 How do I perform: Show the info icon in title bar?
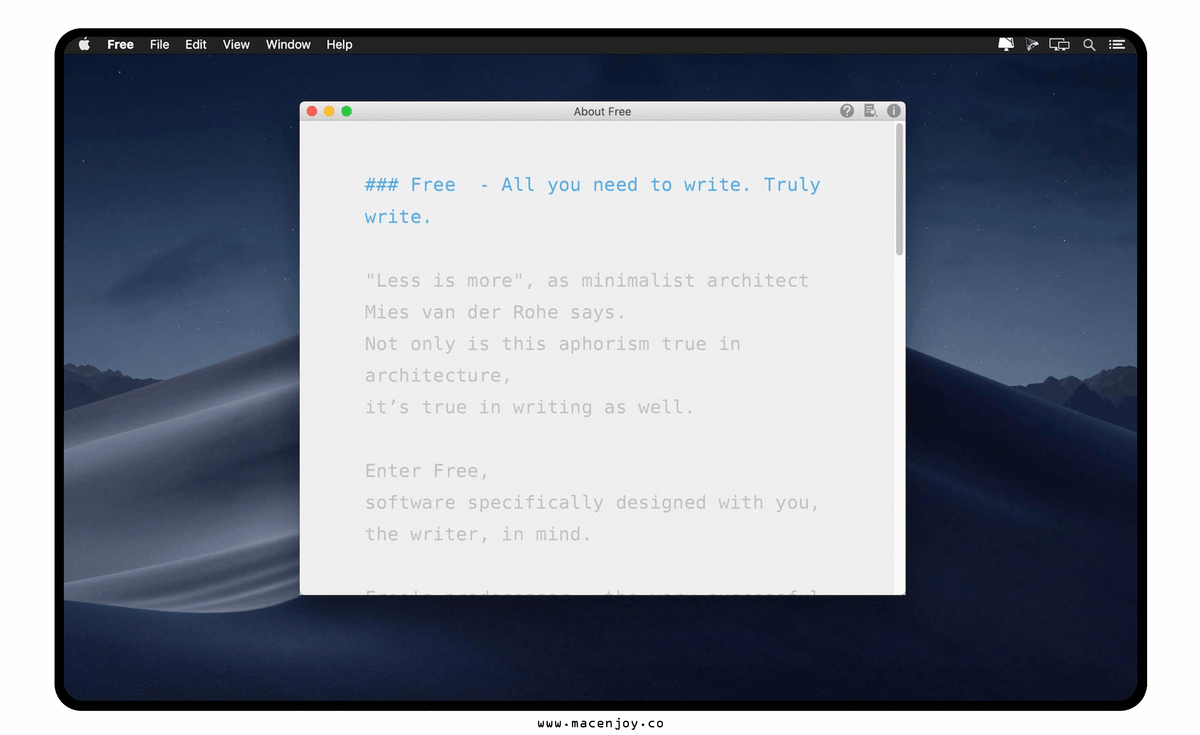click(x=894, y=111)
